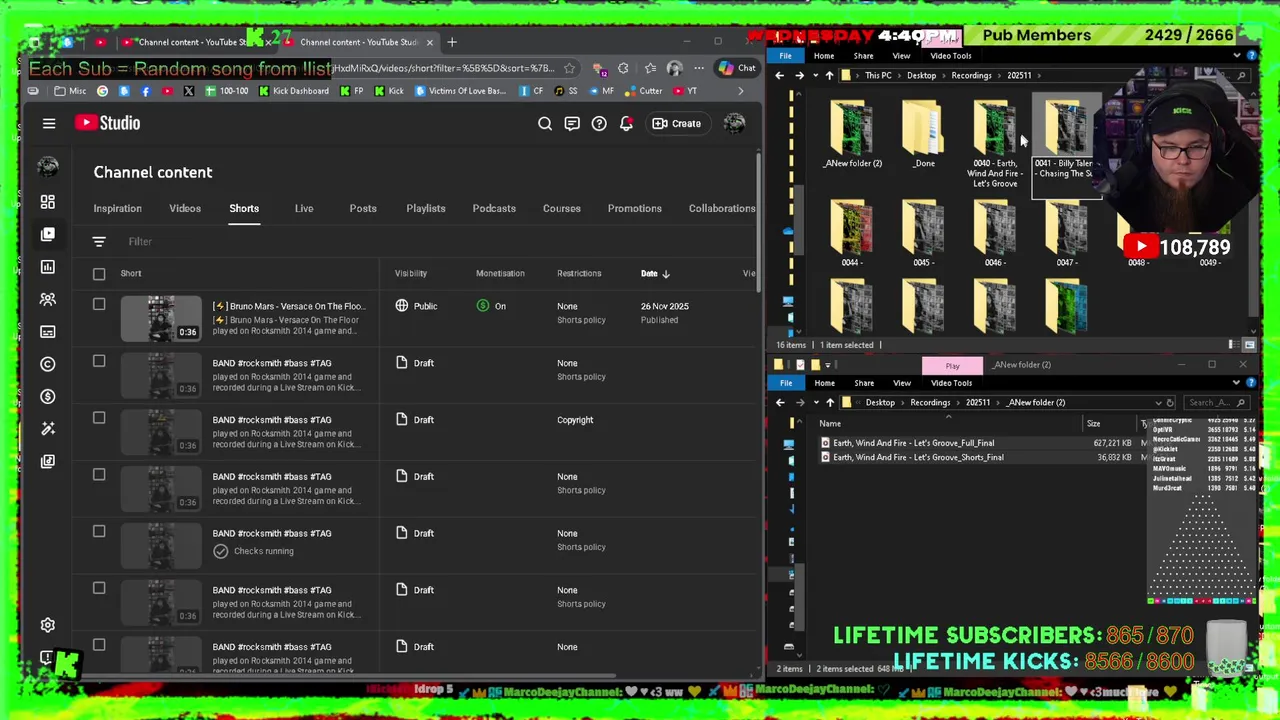The height and width of the screenshot is (720, 1280).
Task: Open the Facebook bookmark icon
Action: point(146,91)
